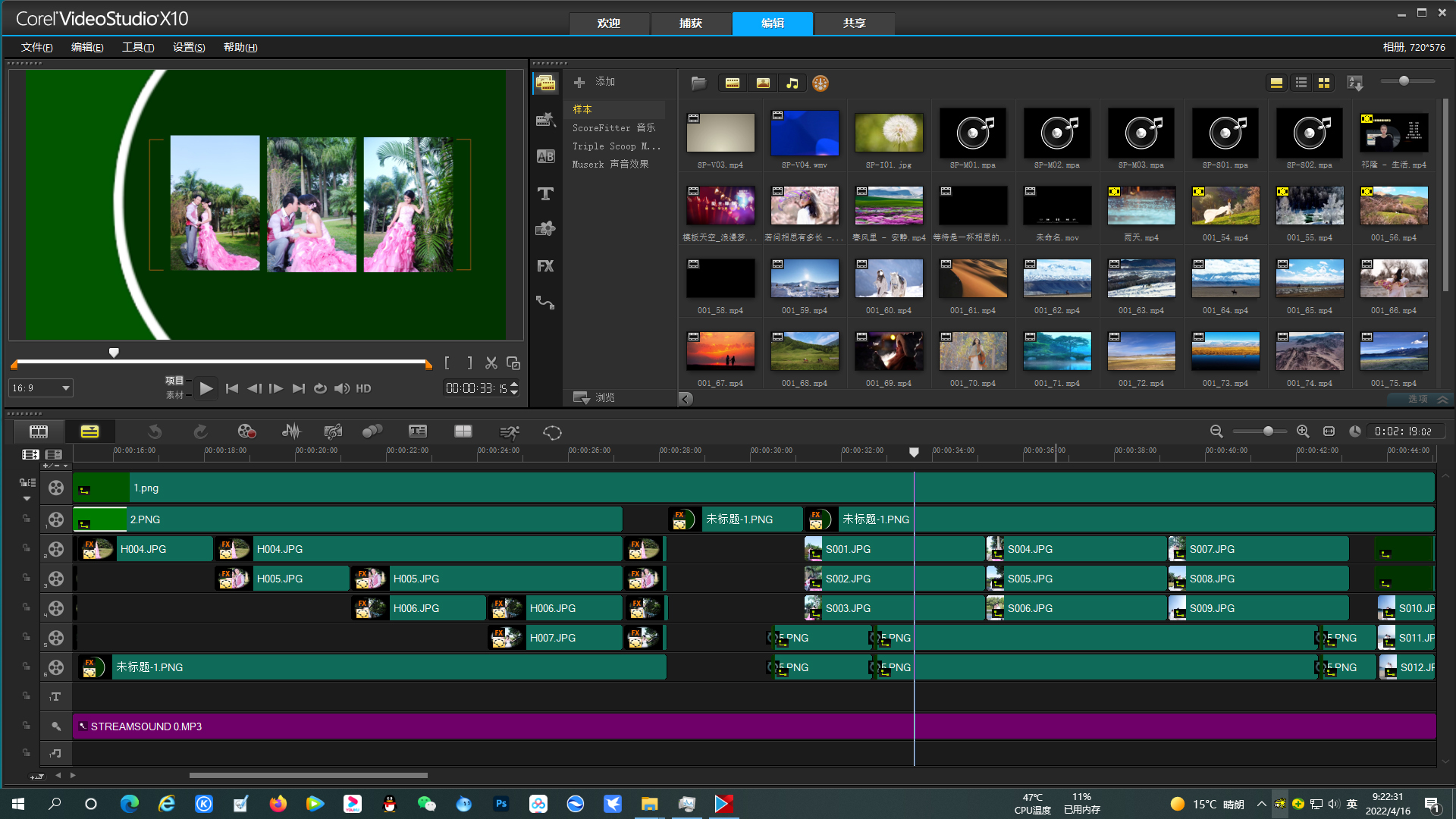
Task: Click the import media files folder icon
Action: [x=698, y=83]
